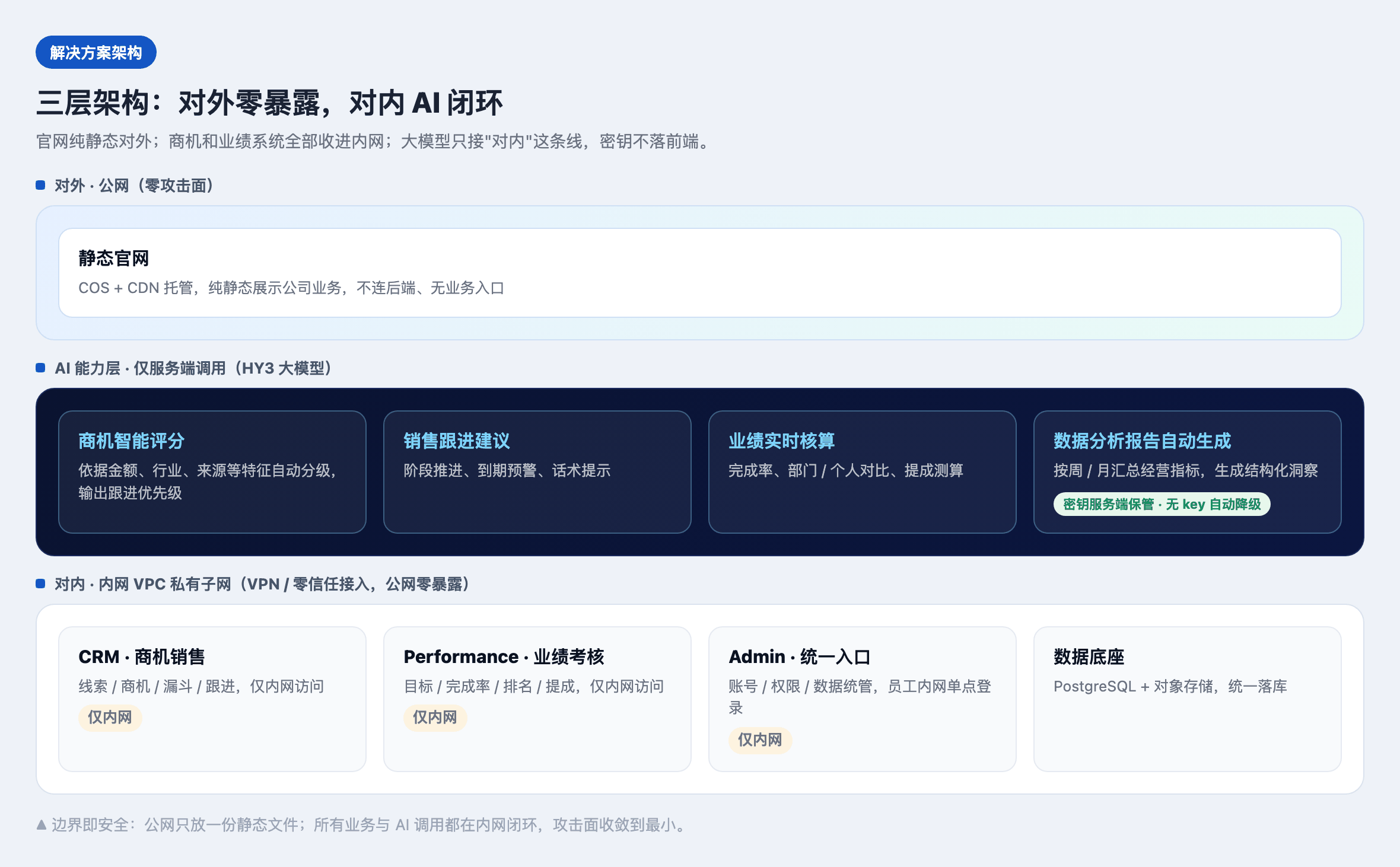Click the COS + CDN 托管 description
Image resolution: width=1400 pixels, height=867 pixels.
click(291, 288)
